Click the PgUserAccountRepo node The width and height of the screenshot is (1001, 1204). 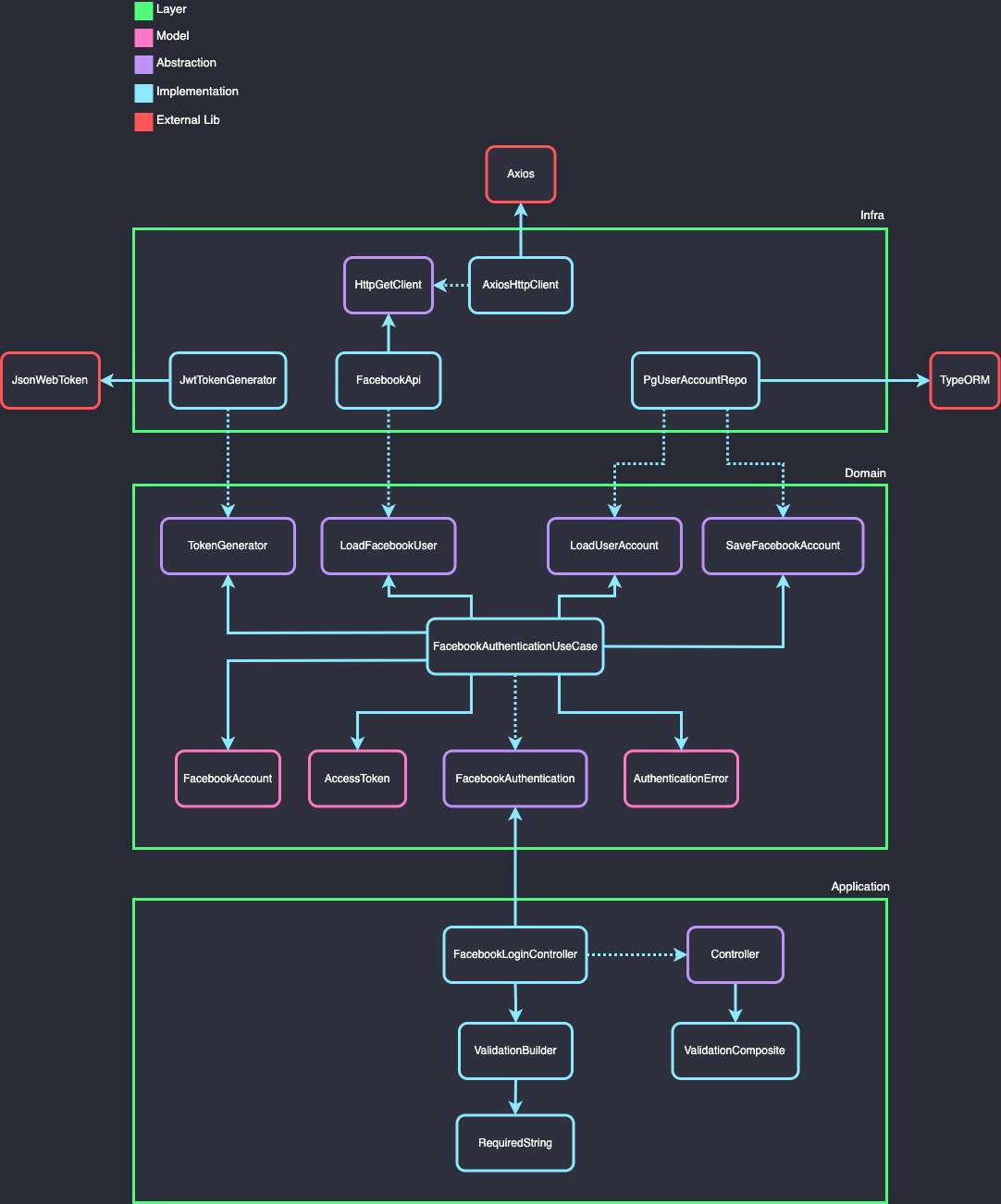(695, 380)
